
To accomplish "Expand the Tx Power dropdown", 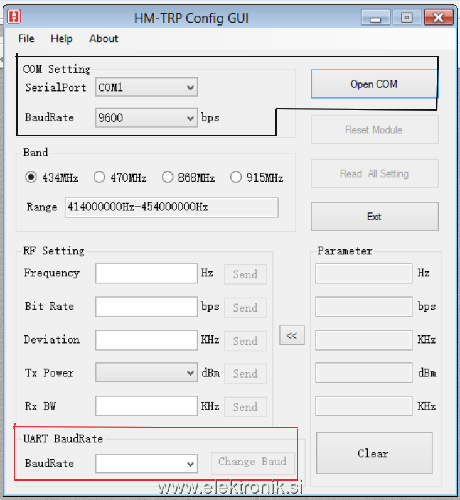I will [146, 372].
